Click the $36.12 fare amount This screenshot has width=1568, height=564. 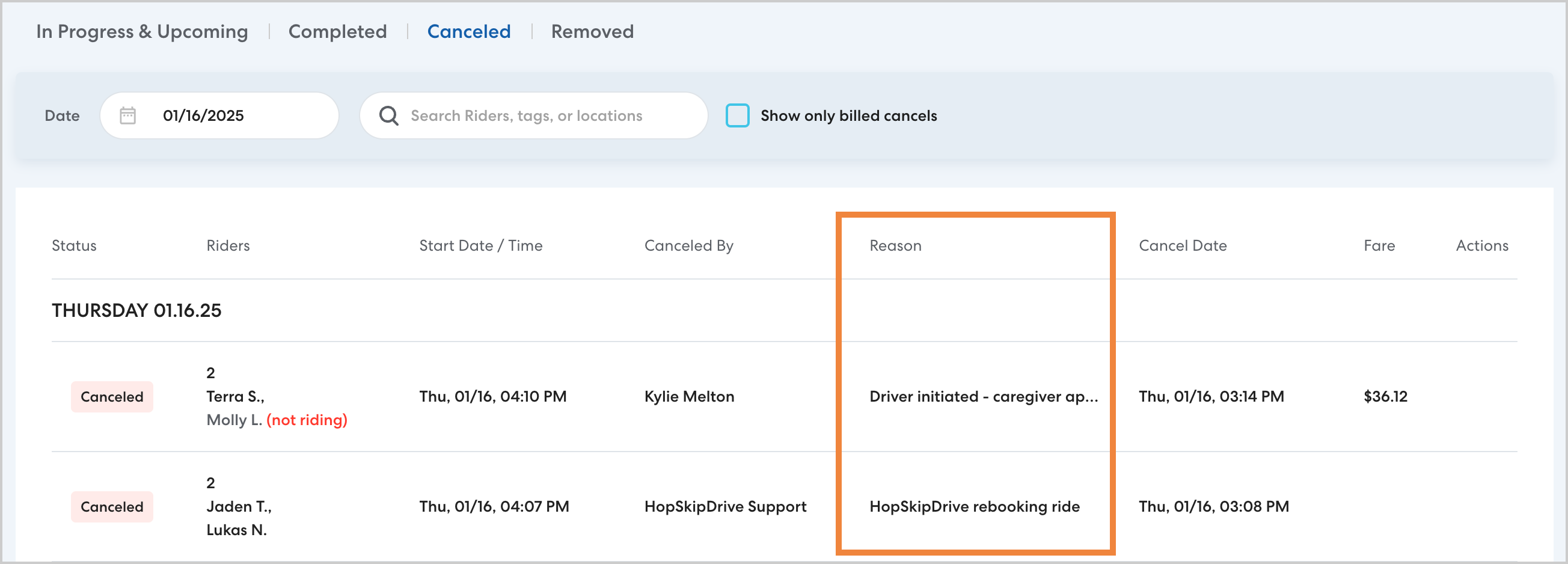pyautogui.click(x=1385, y=396)
